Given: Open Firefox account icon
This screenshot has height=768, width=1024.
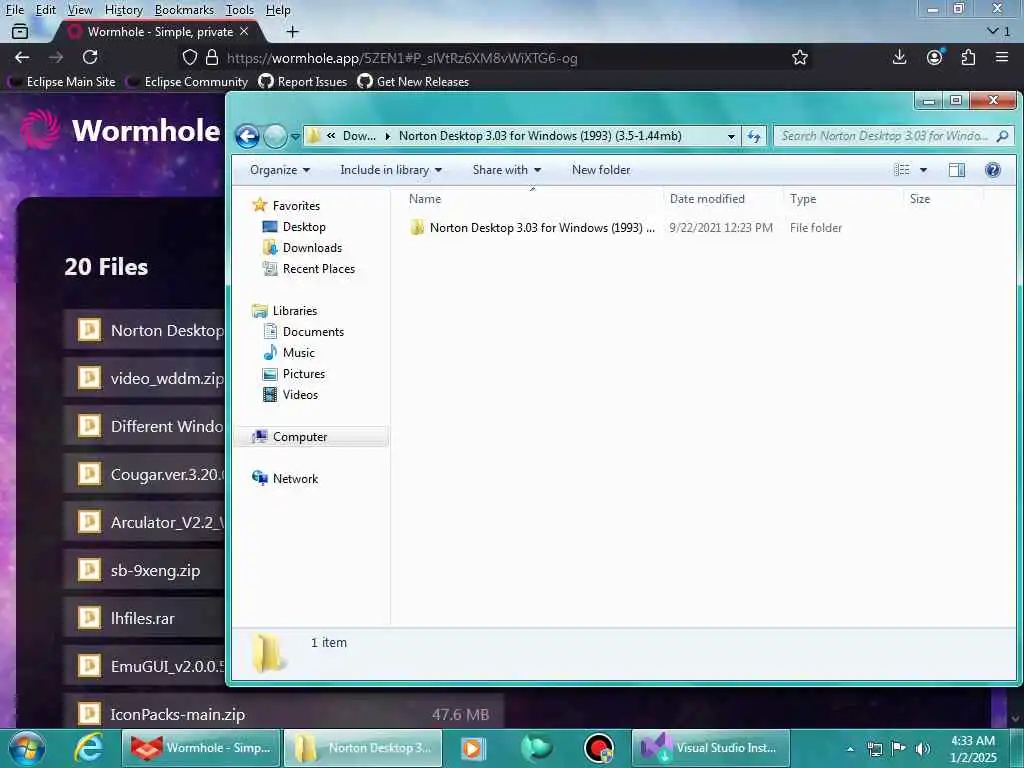Looking at the screenshot, I should click(x=935, y=57).
